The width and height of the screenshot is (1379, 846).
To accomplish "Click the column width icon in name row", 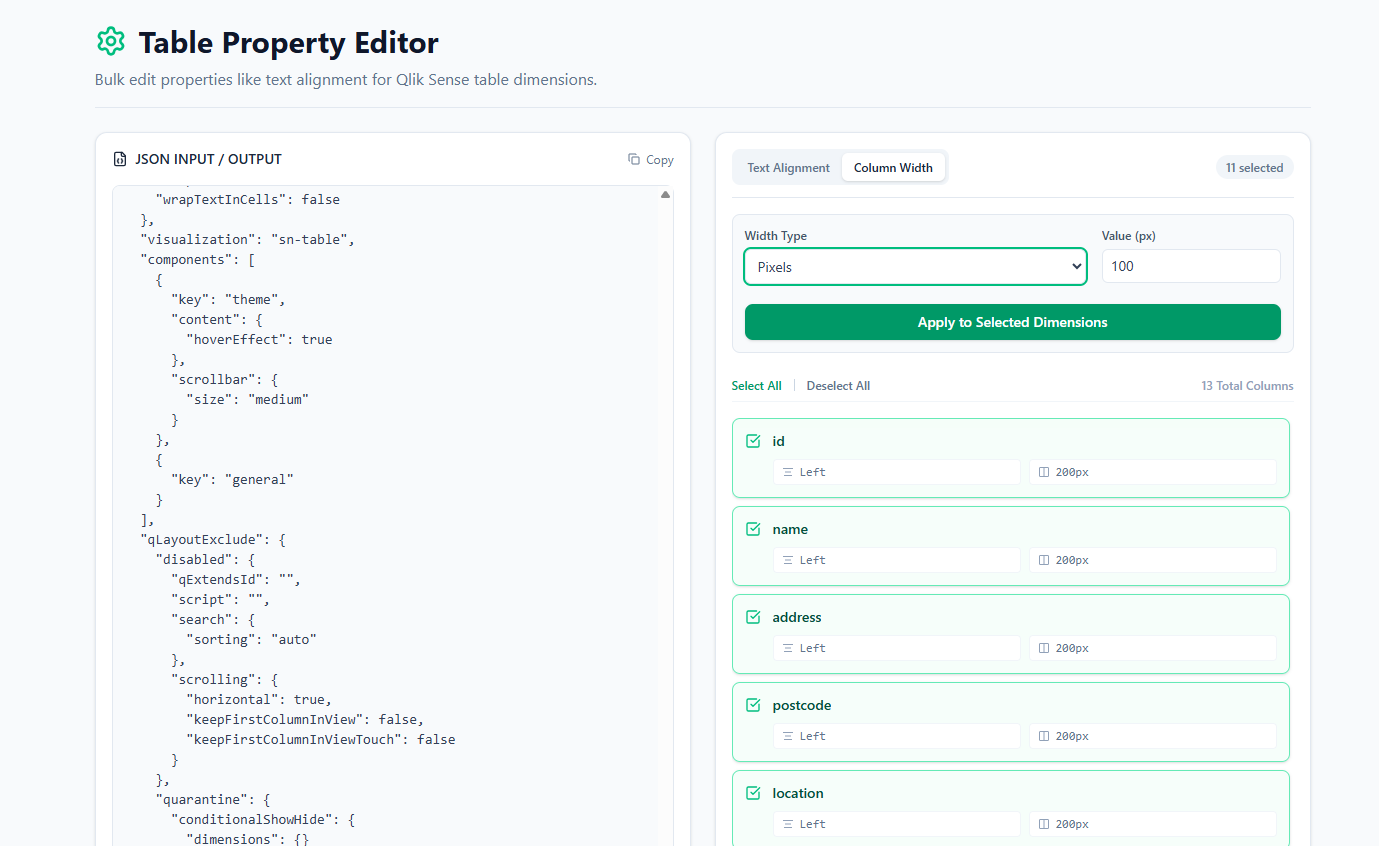I will pos(1044,560).
